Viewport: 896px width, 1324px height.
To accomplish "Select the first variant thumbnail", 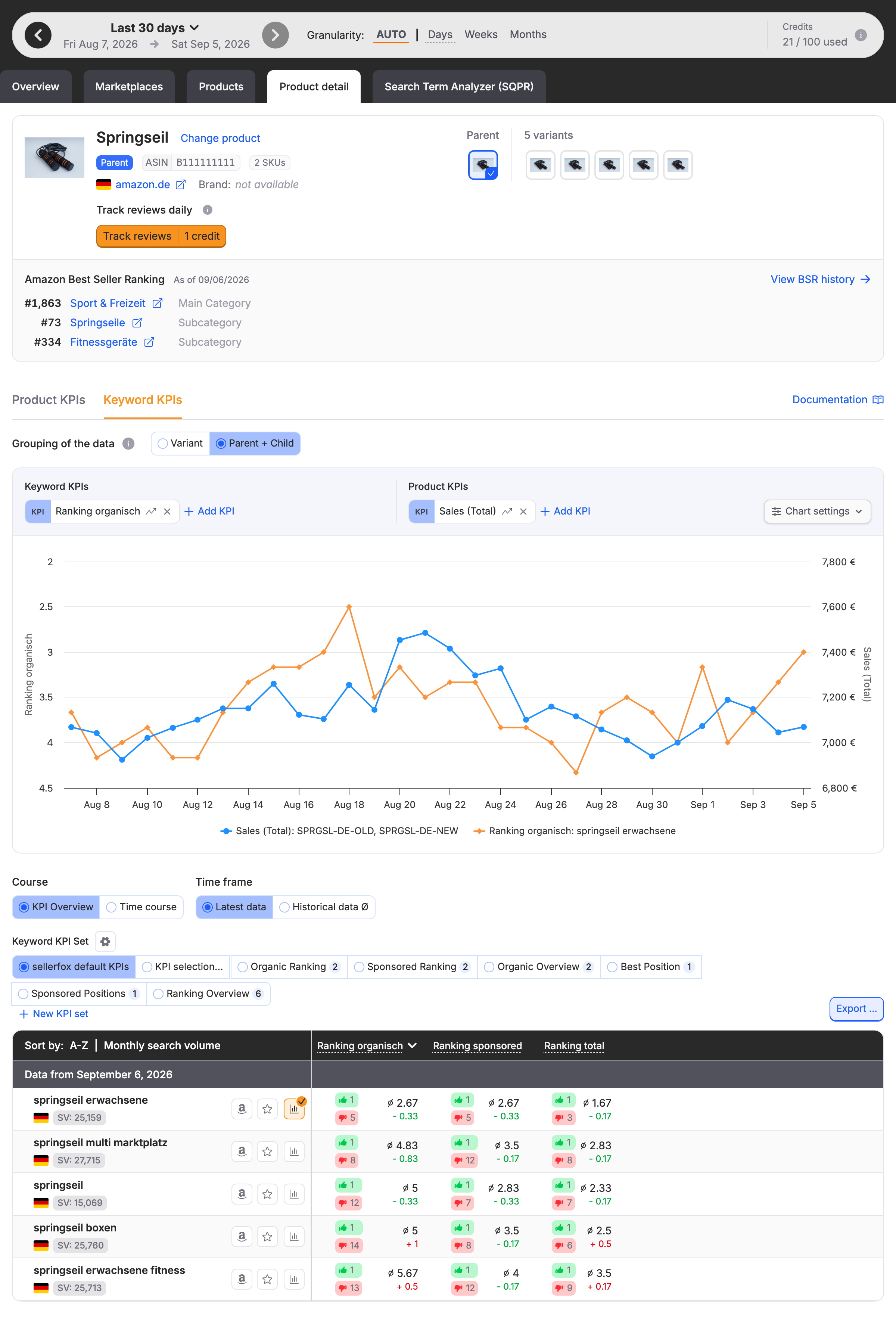I will [540, 165].
